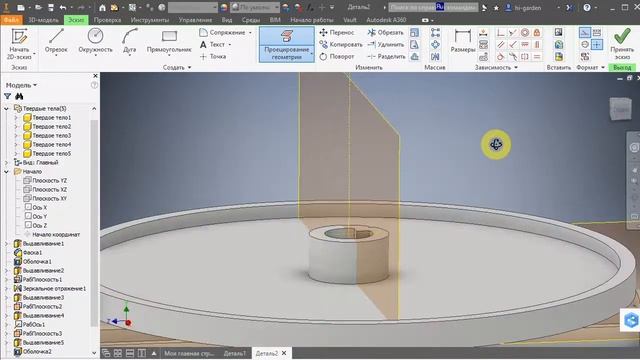The image size is (640, 360).
Task: Apply the concentric constraint icon
Action: tap(525, 32)
